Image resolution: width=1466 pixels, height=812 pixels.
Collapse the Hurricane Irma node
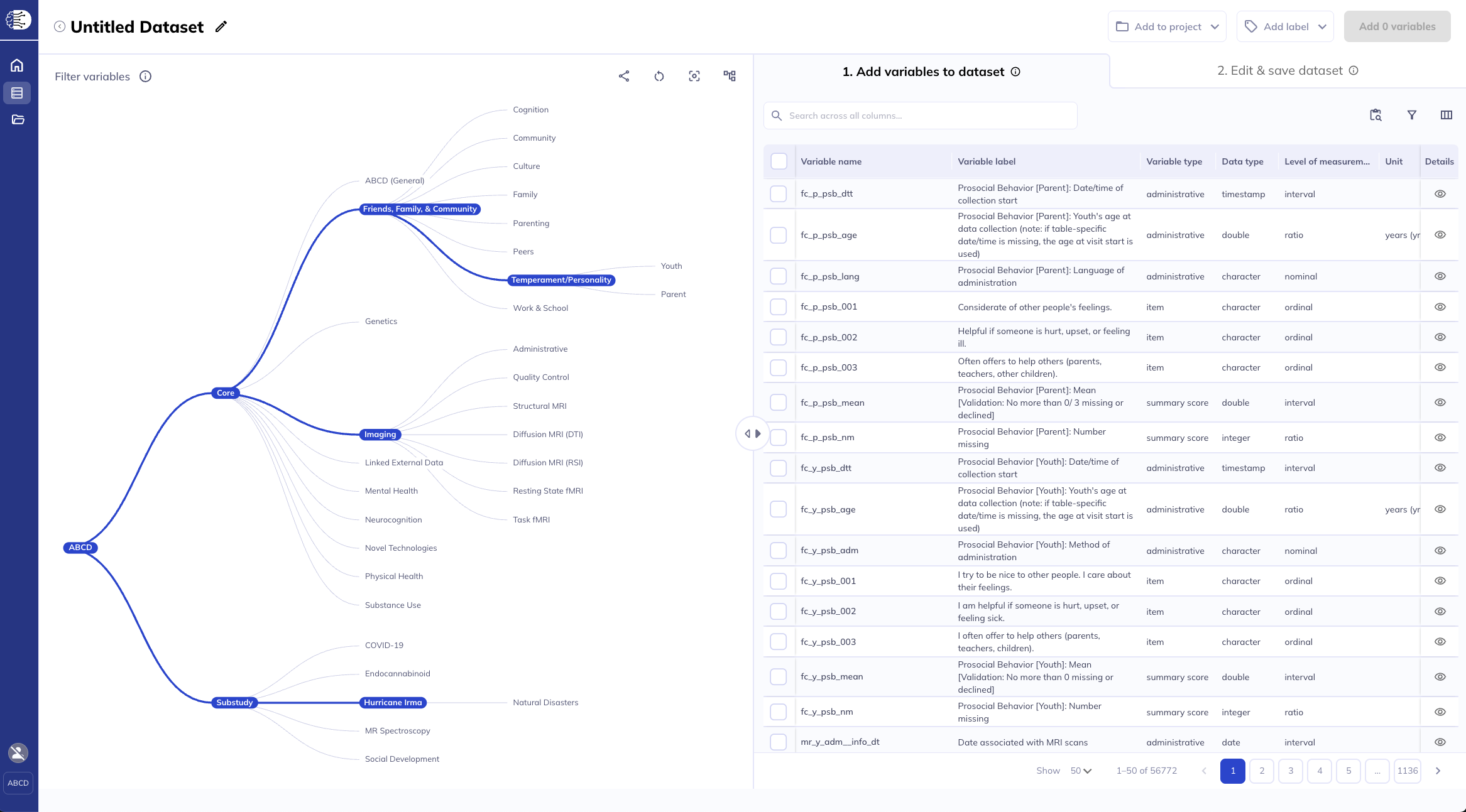[393, 703]
